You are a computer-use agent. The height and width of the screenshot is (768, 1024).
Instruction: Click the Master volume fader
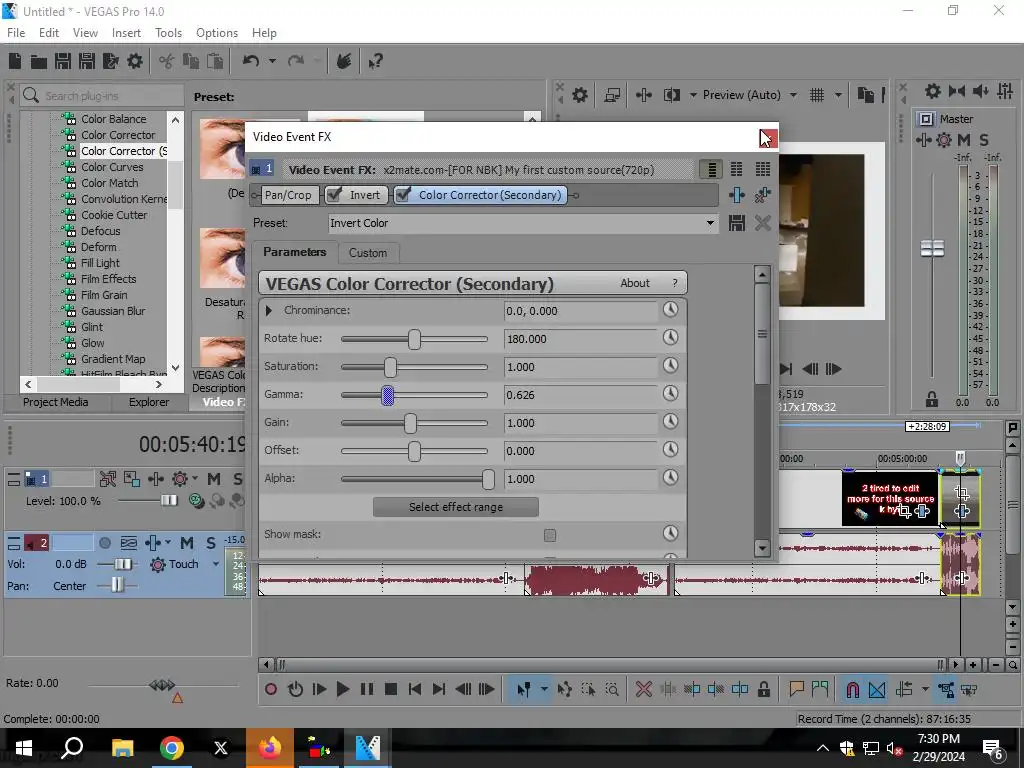(932, 248)
